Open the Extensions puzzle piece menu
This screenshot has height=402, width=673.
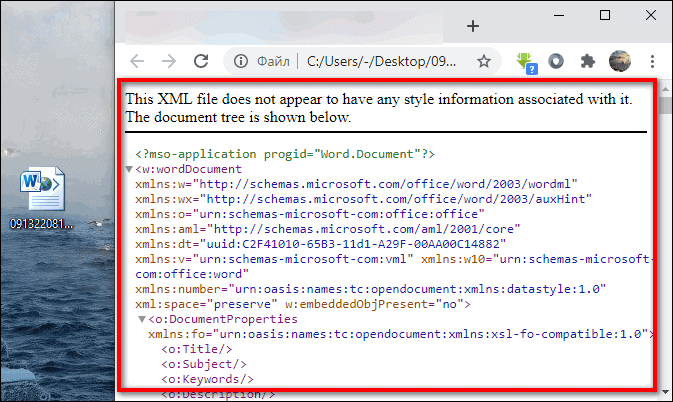[x=587, y=61]
